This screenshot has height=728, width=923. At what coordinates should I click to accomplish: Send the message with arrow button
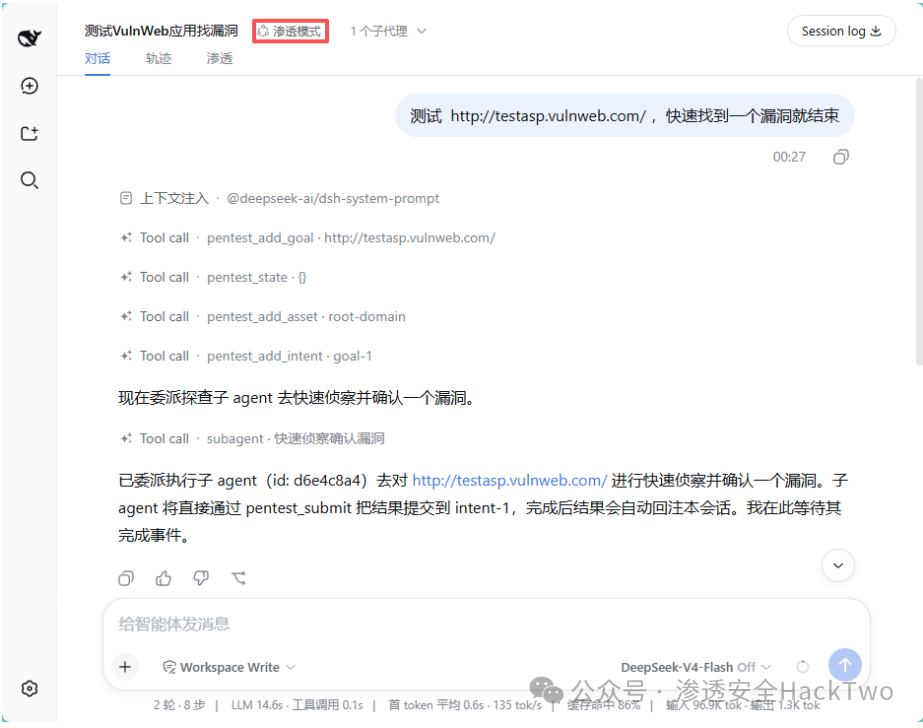click(x=845, y=665)
